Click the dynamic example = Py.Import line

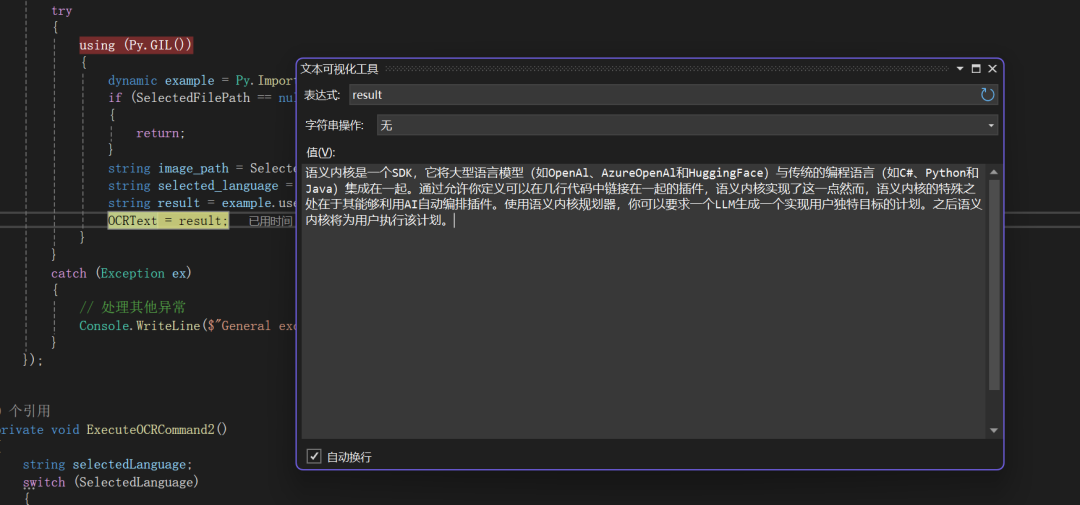(x=202, y=81)
